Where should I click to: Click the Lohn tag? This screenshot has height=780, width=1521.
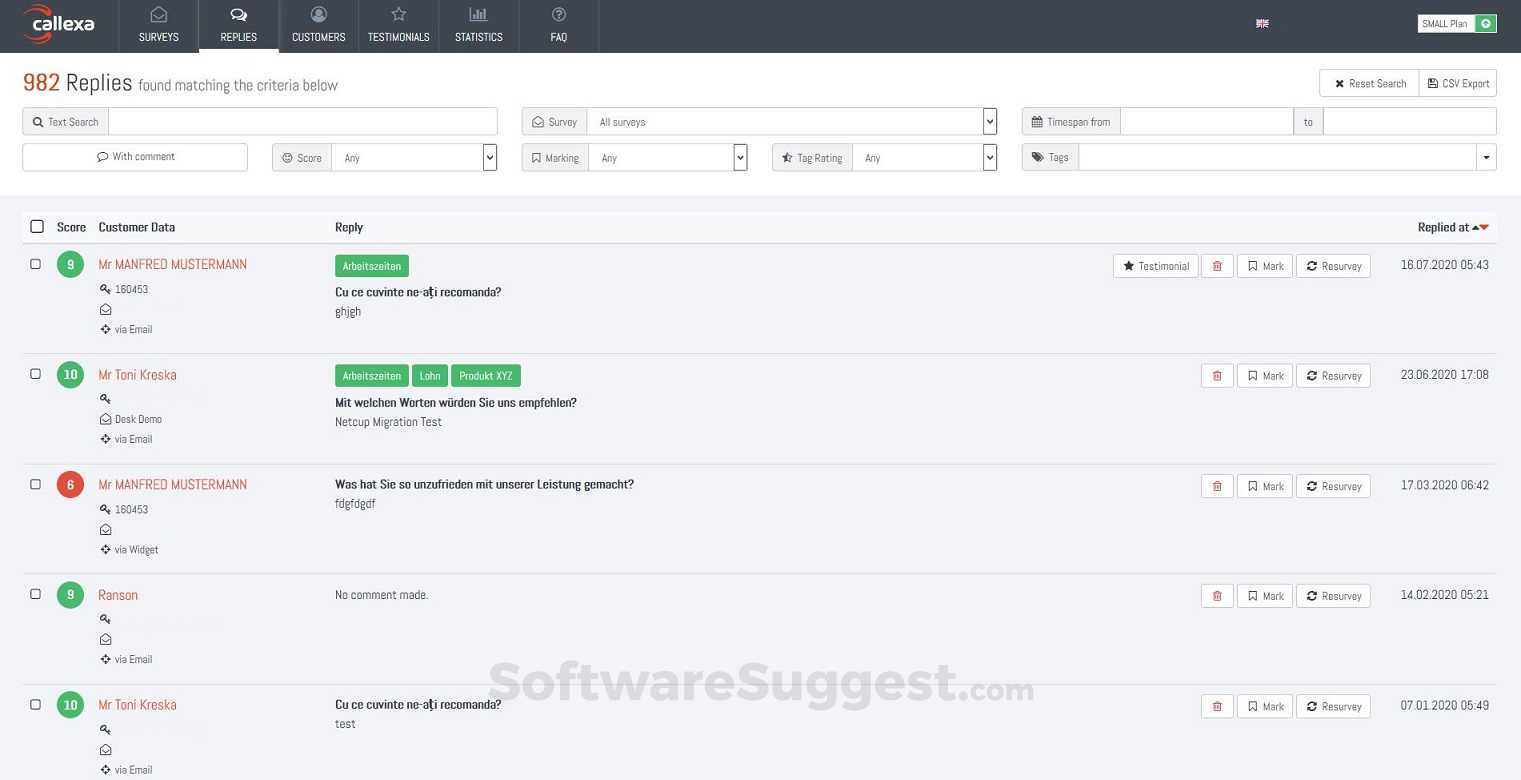pyautogui.click(x=430, y=376)
